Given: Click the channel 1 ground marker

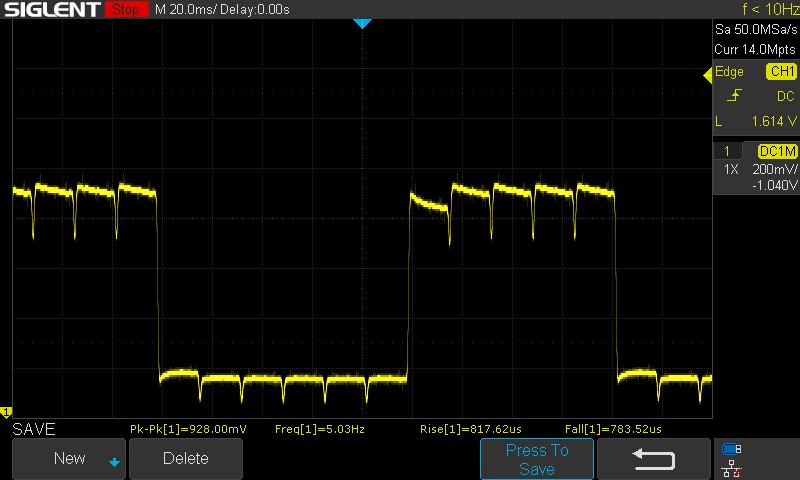Looking at the screenshot, I should (6, 411).
